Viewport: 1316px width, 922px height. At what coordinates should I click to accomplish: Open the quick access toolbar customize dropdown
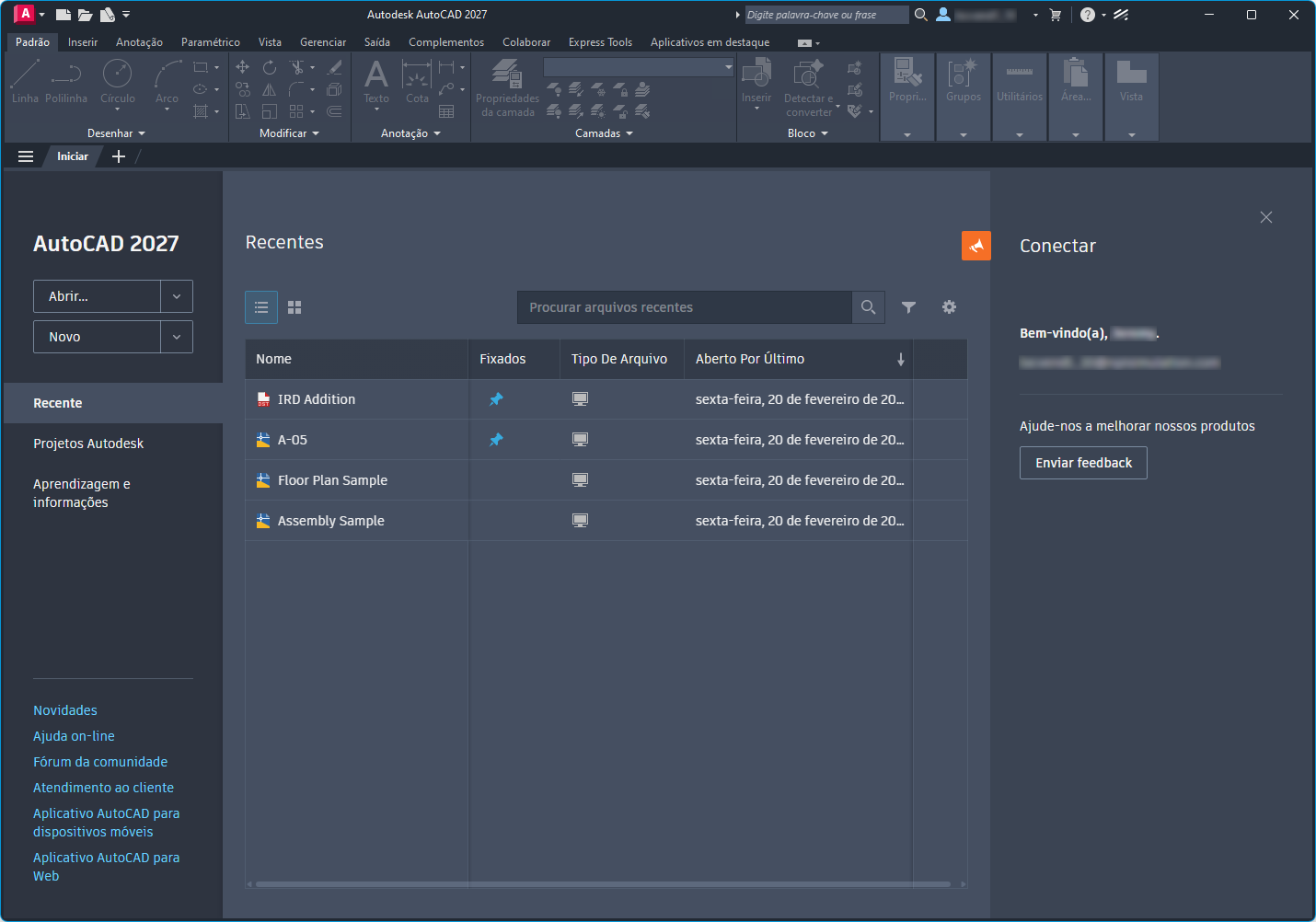pyautogui.click(x=126, y=15)
